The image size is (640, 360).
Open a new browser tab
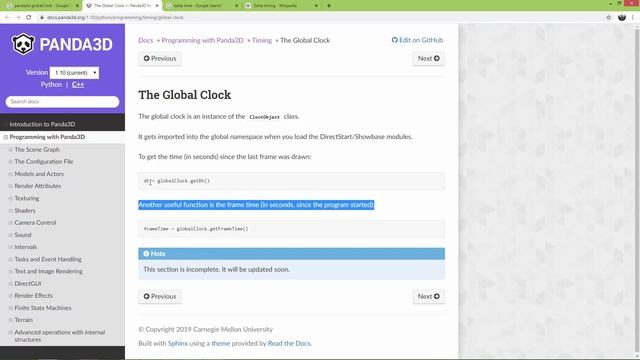point(329,6)
